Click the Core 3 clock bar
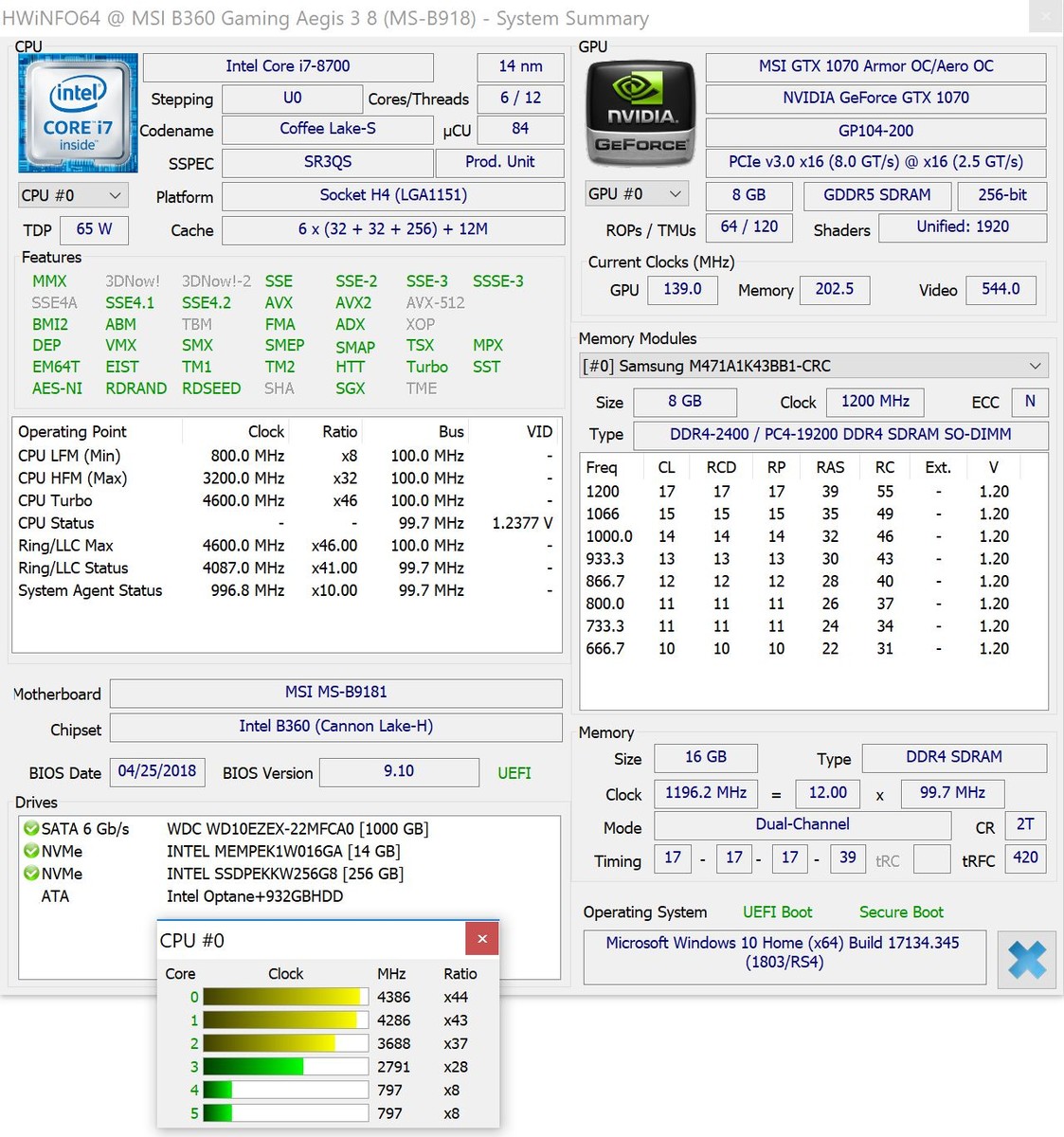The width and height of the screenshot is (1064, 1137). tap(285, 1067)
